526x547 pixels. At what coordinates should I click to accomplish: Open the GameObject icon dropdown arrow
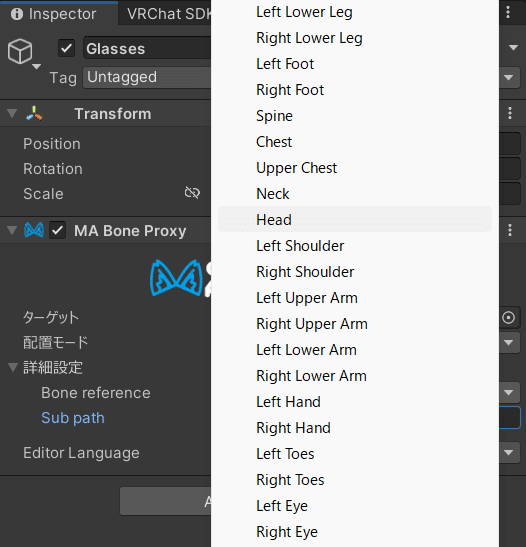click(x=37, y=66)
